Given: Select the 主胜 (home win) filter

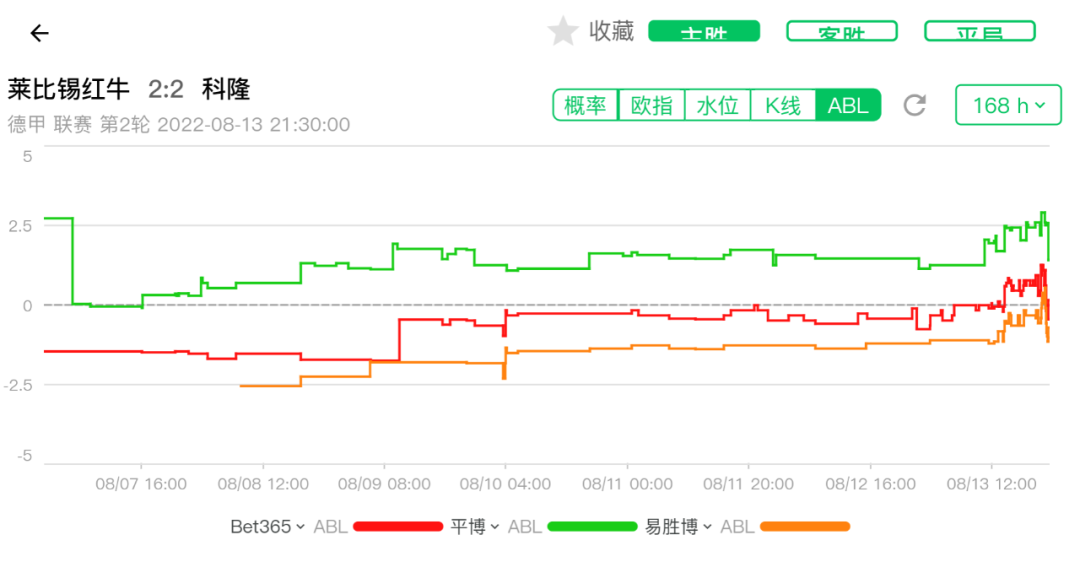Looking at the screenshot, I should 704,32.
